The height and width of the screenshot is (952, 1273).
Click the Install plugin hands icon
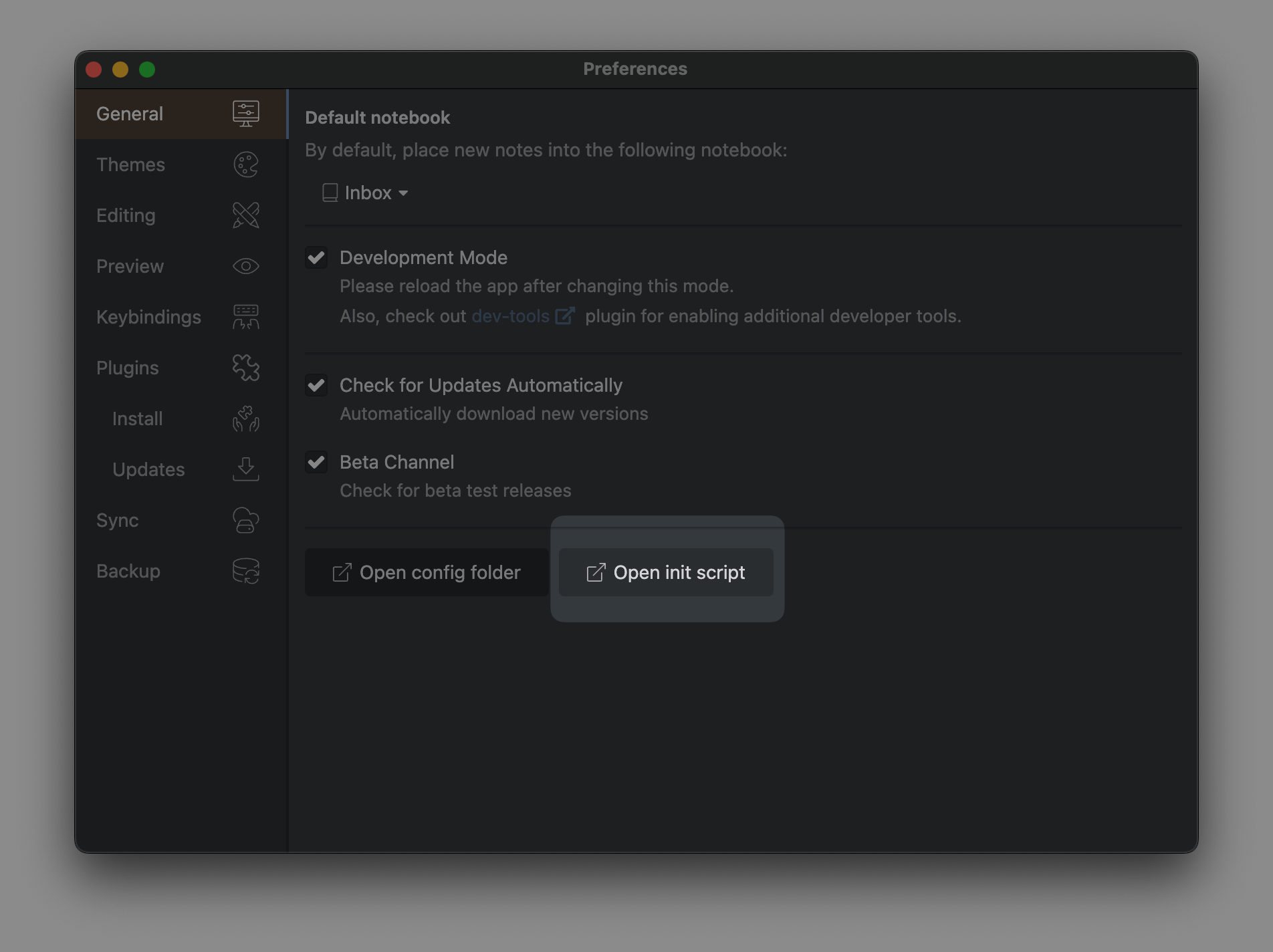click(x=245, y=419)
